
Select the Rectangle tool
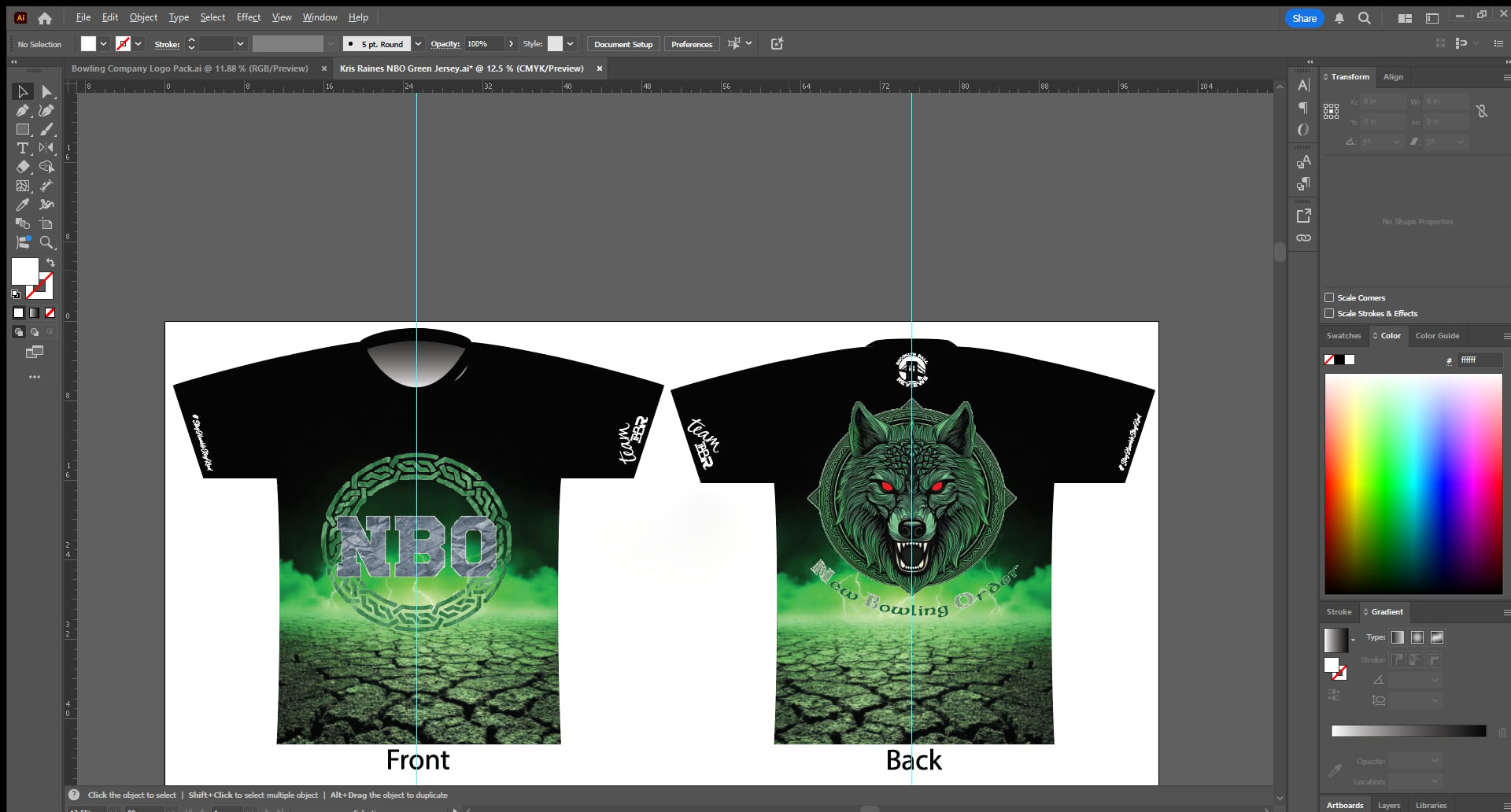(x=23, y=130)
